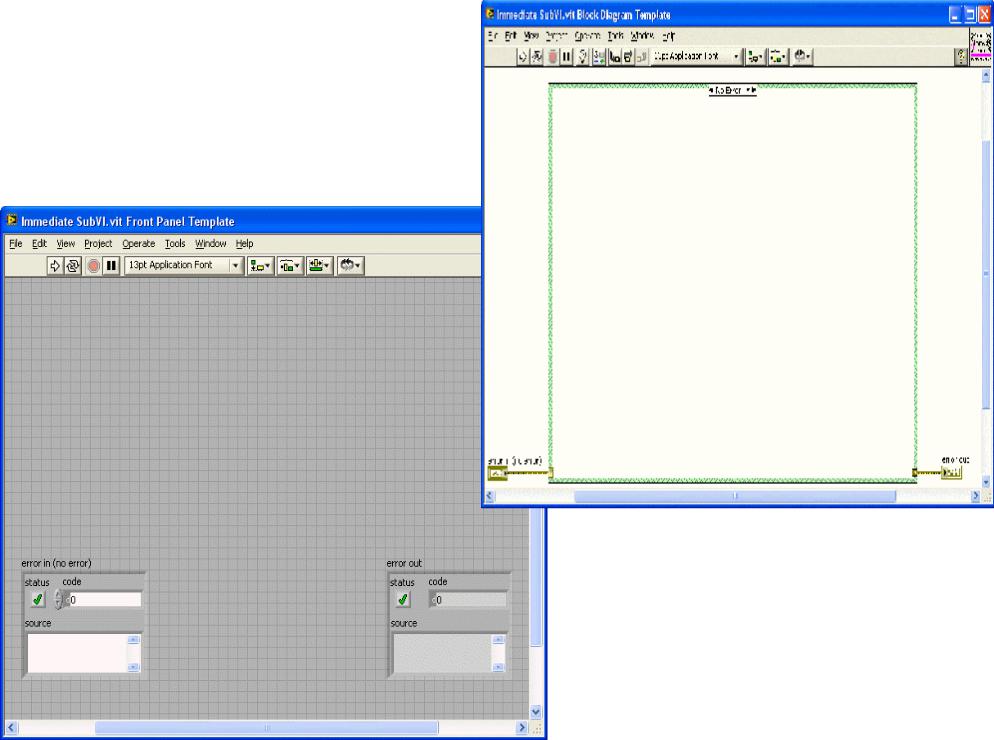
Task: Click Step Out in Block Diagram toolbar
Action: click(x=641, y=57)
